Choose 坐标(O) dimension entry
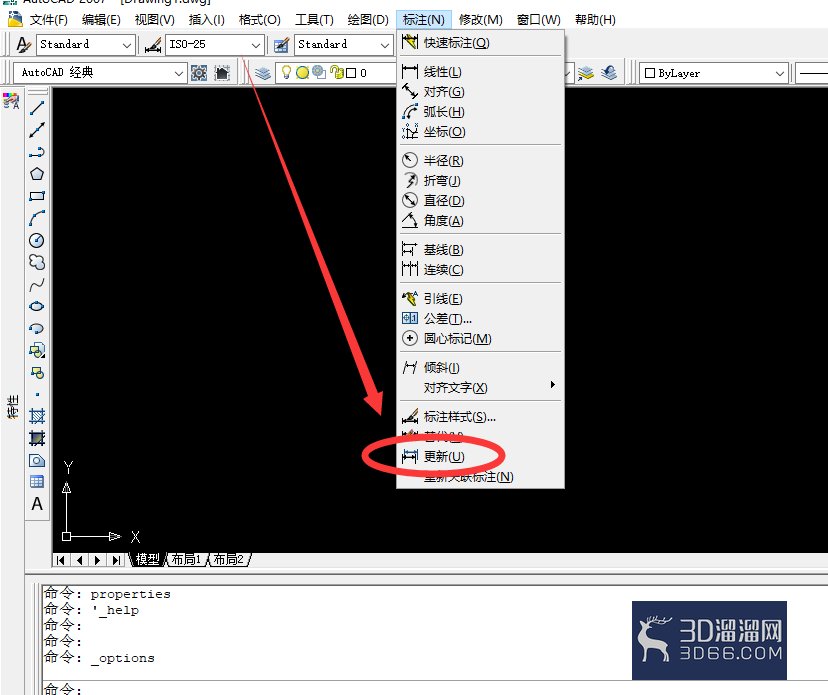This screenshot has width=828, height=695. (x=481, y=132)
